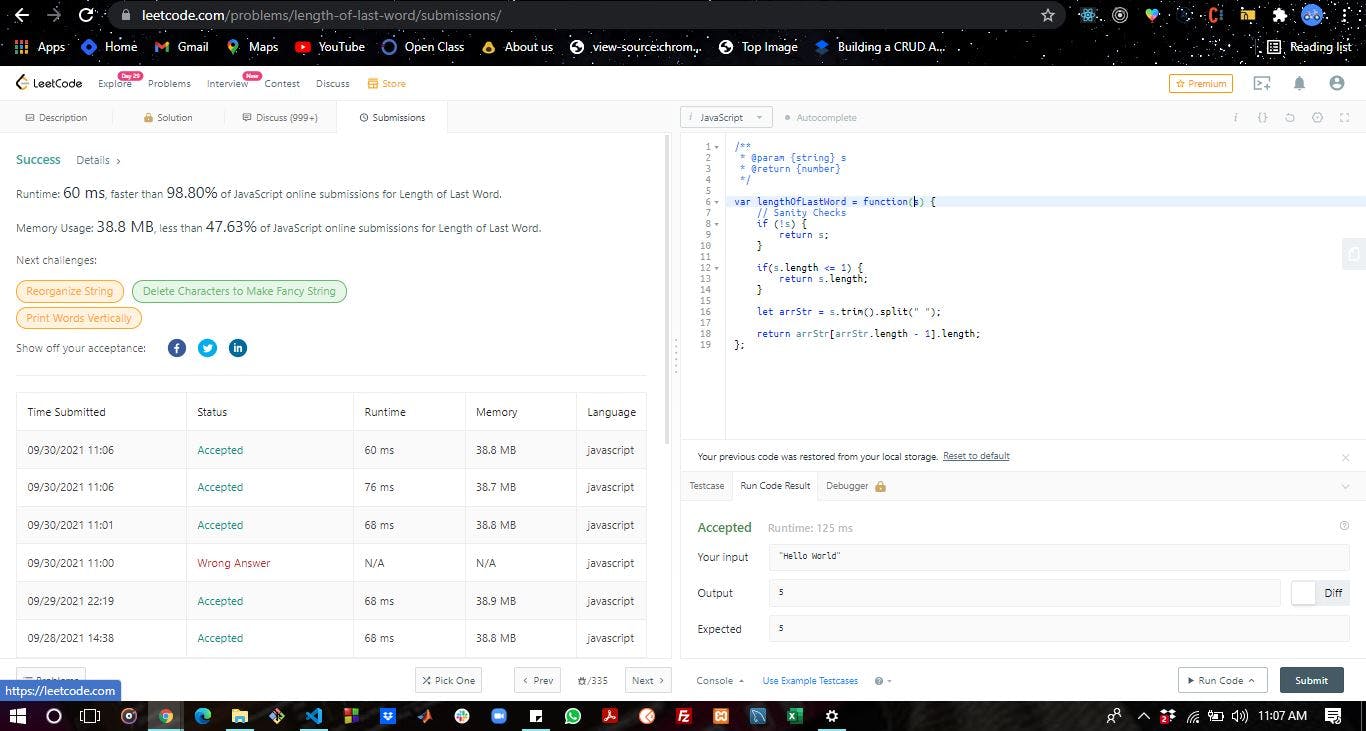Go to the Prev problem
The image size is (1366, 731).
[537, 681]
